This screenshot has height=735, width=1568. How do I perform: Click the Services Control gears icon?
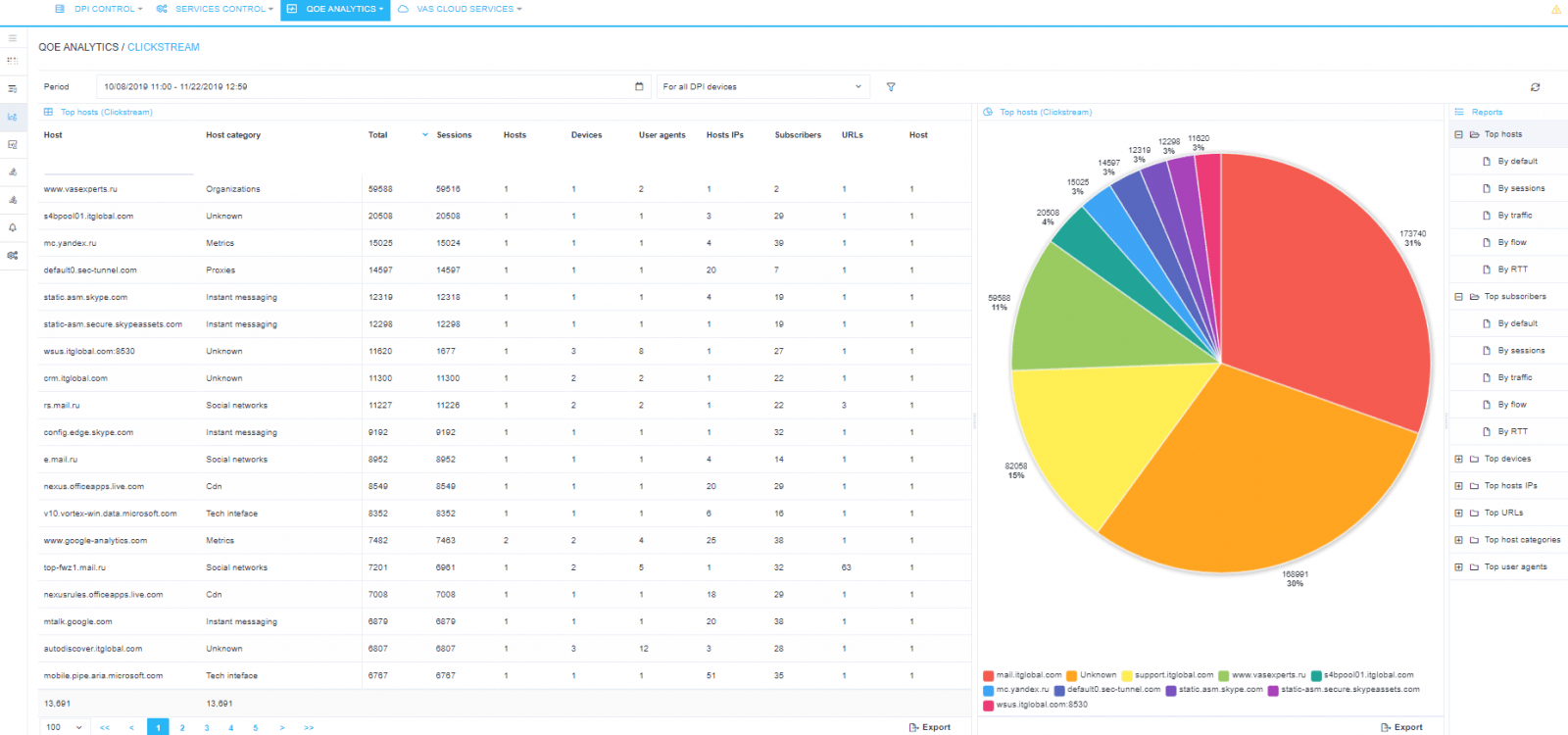(x=162, y=9)
